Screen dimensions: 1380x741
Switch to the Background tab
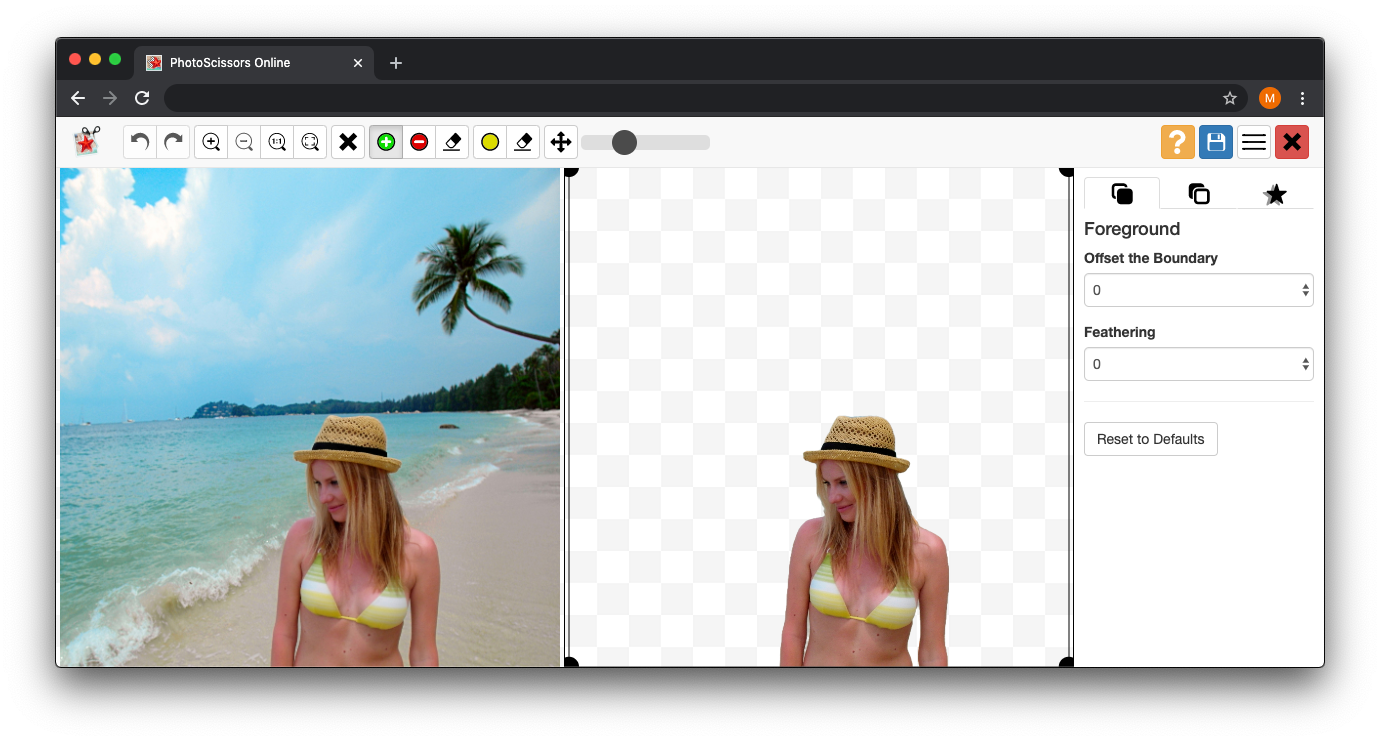click(1198, 194)
